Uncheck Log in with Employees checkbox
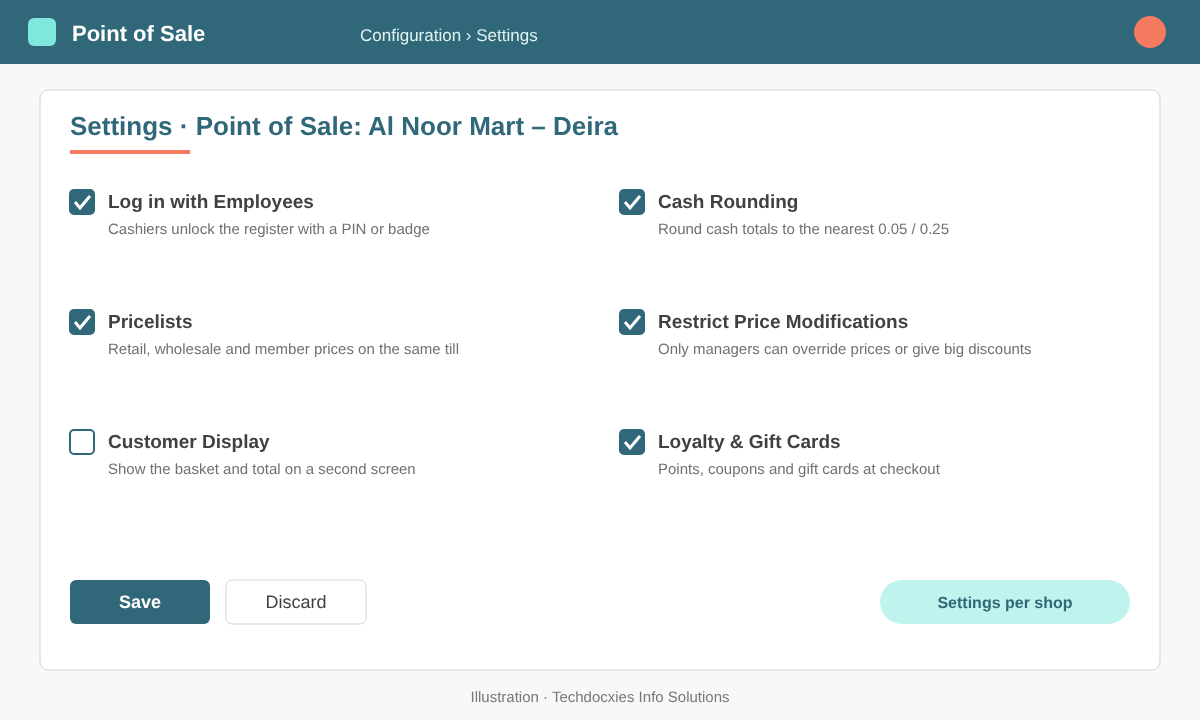Screen dimensions: 1200x720 [82, 202]
